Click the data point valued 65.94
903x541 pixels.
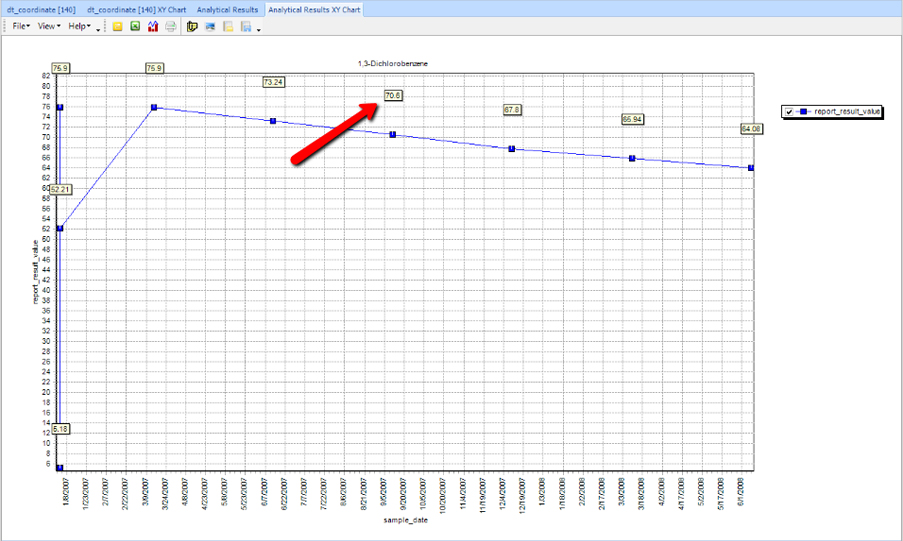632,158
